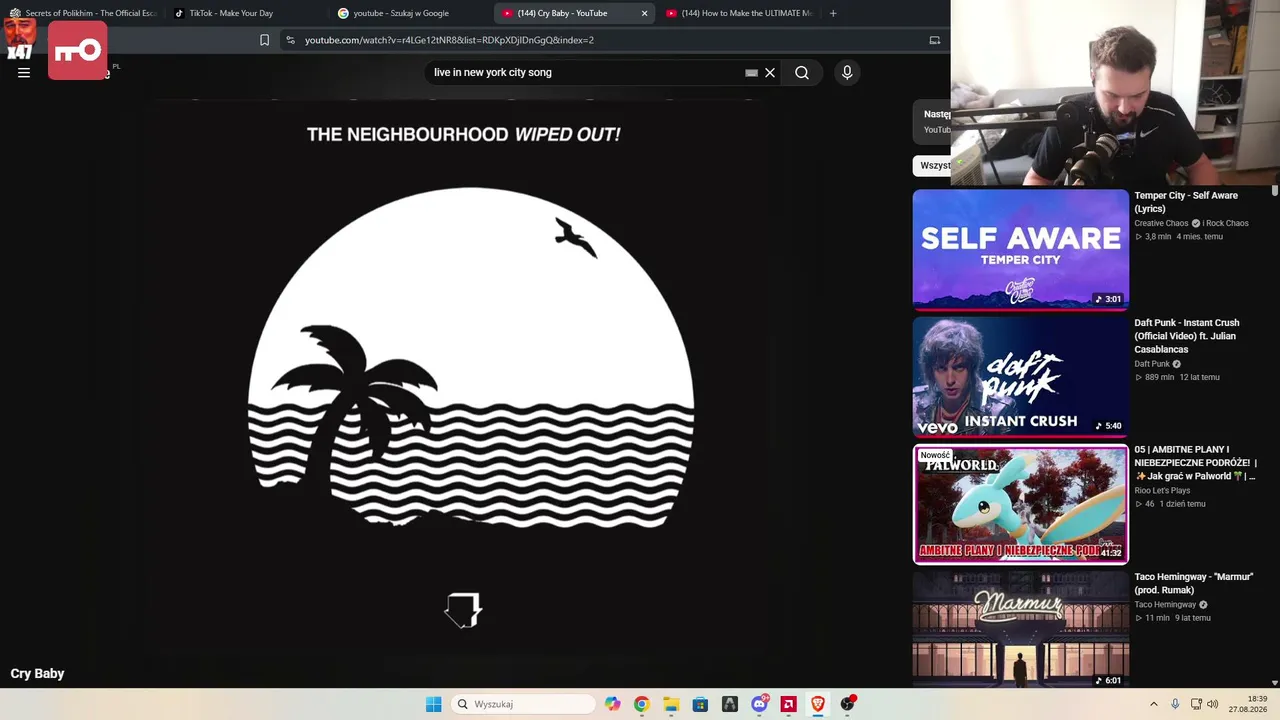Open the Temper City Self Aware thumbnail
This screenshot has width=1280, height=720.
(1020, 250)
